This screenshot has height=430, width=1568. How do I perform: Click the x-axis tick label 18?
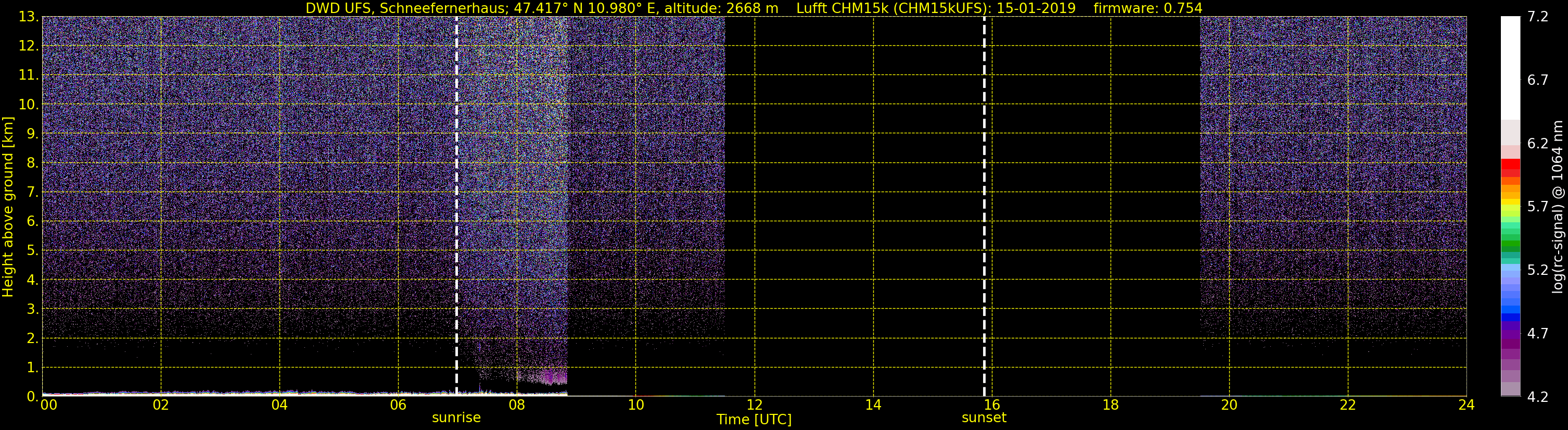pos(1110,404)
